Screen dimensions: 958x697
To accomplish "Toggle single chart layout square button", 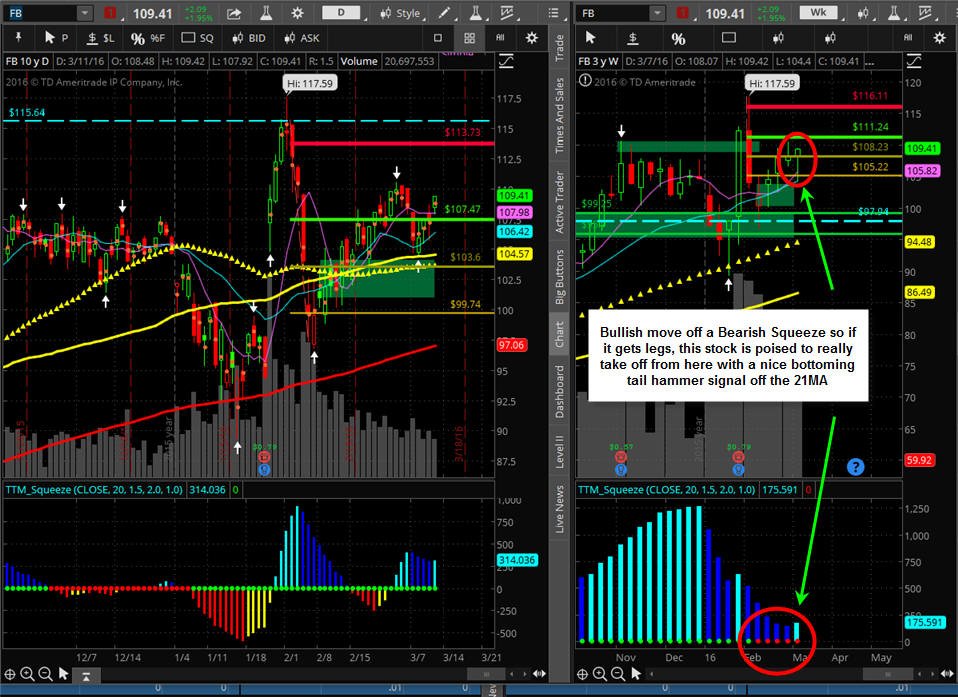I will coord(437,38).
